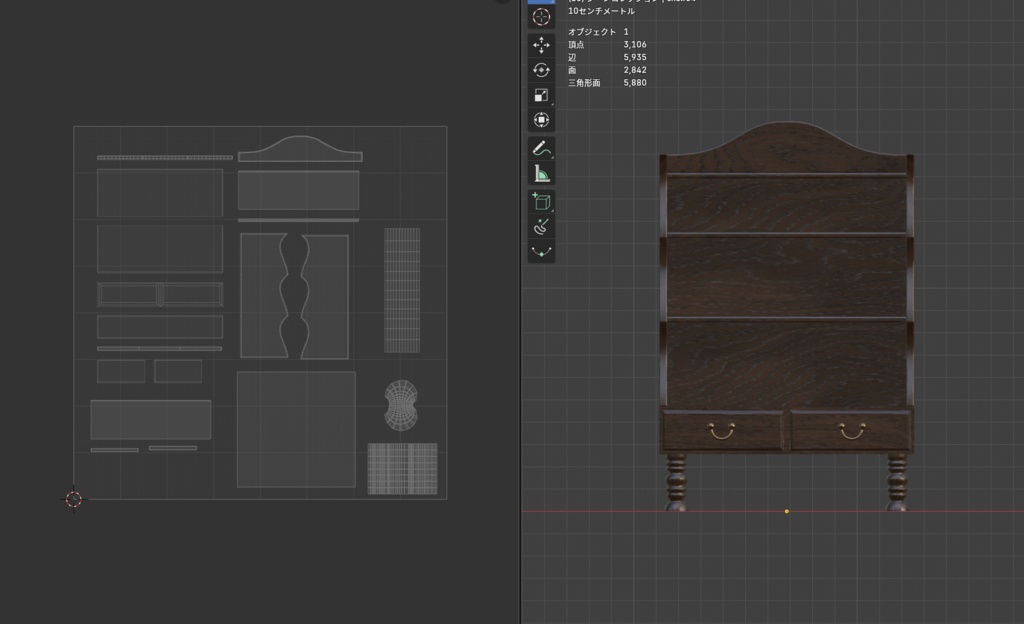The image size is (1024, 624).
Task: Choose the Scale tool
Action: pyautogui.click(x=541, y=95)
